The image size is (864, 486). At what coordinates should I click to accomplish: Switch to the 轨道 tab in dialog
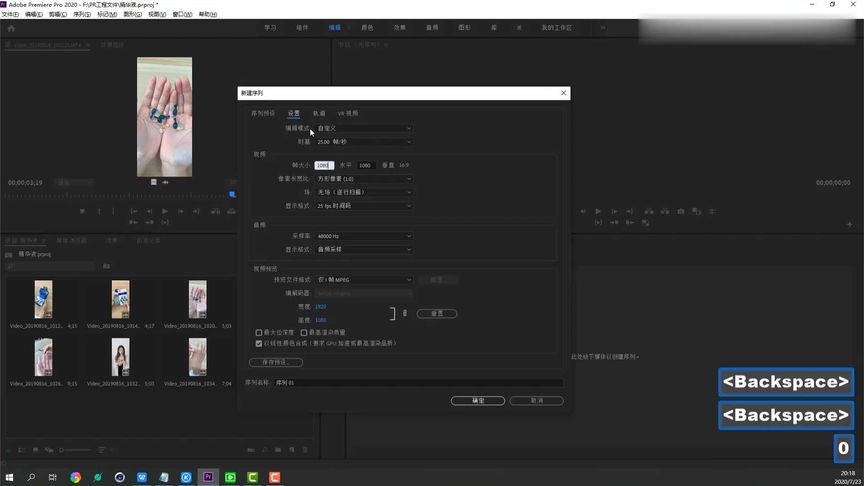coord(319,113)
